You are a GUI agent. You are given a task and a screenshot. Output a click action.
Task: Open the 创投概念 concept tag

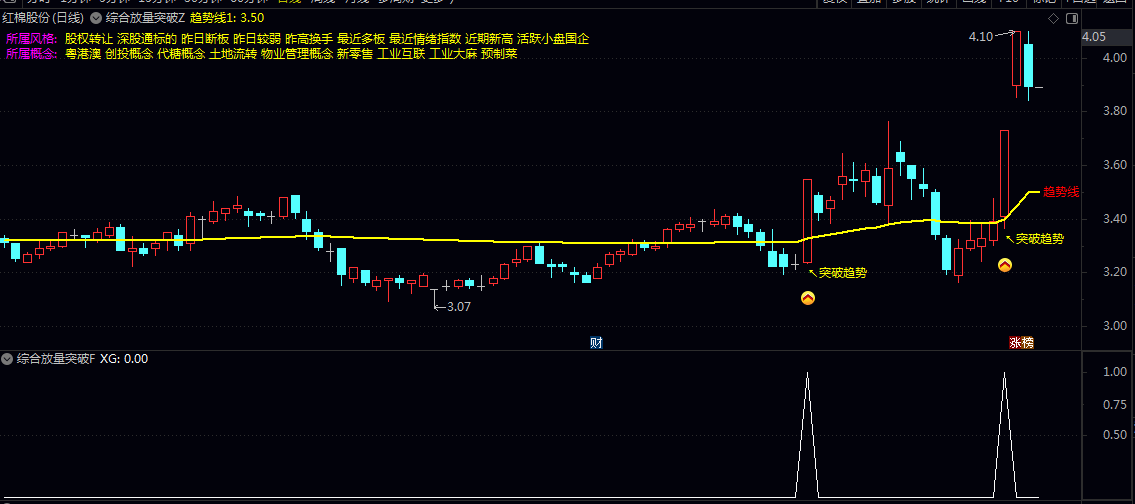[129, 54]
